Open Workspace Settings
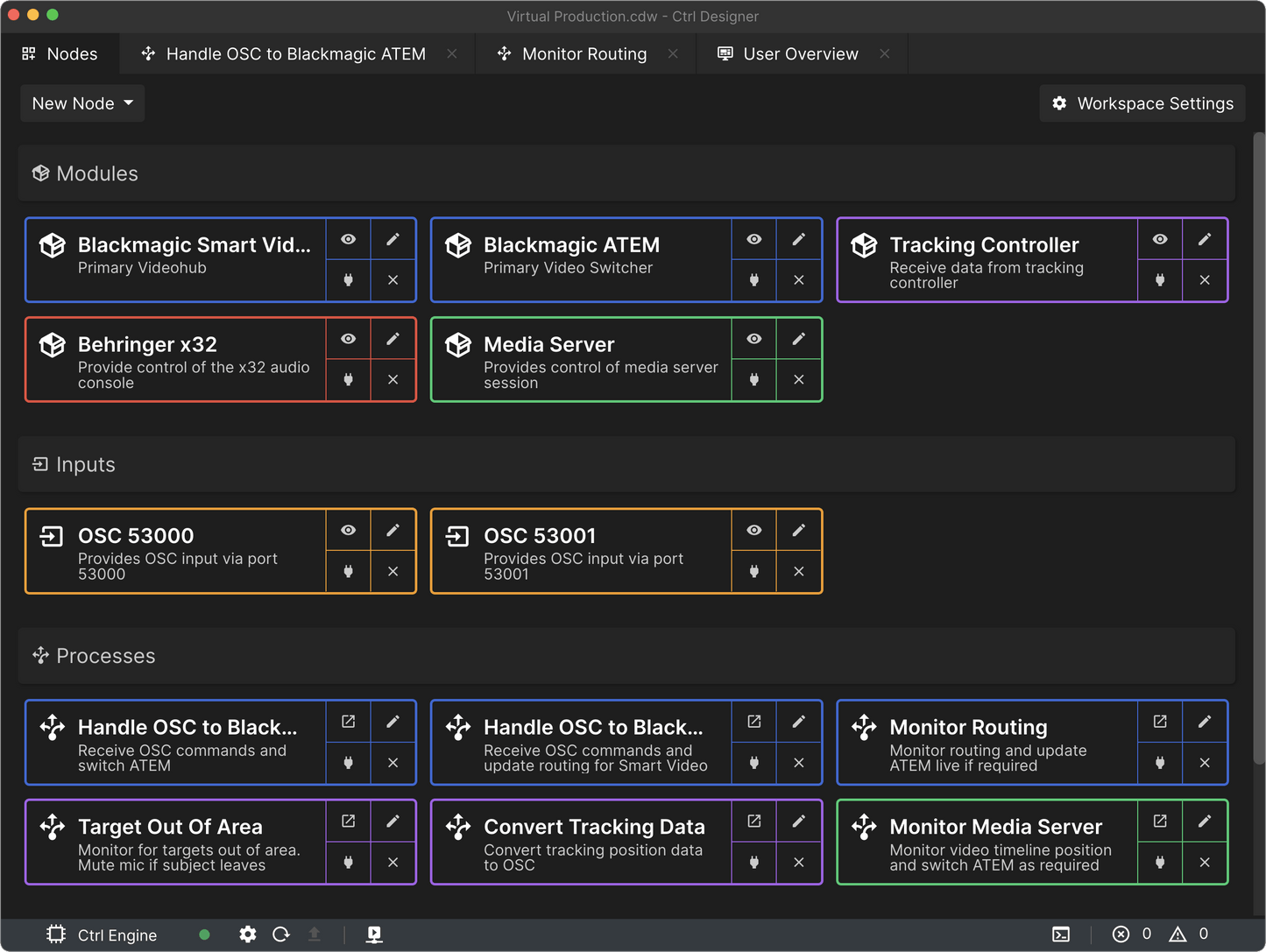This screenshot has width=1266, height=952. click(x=1142, y=103)
